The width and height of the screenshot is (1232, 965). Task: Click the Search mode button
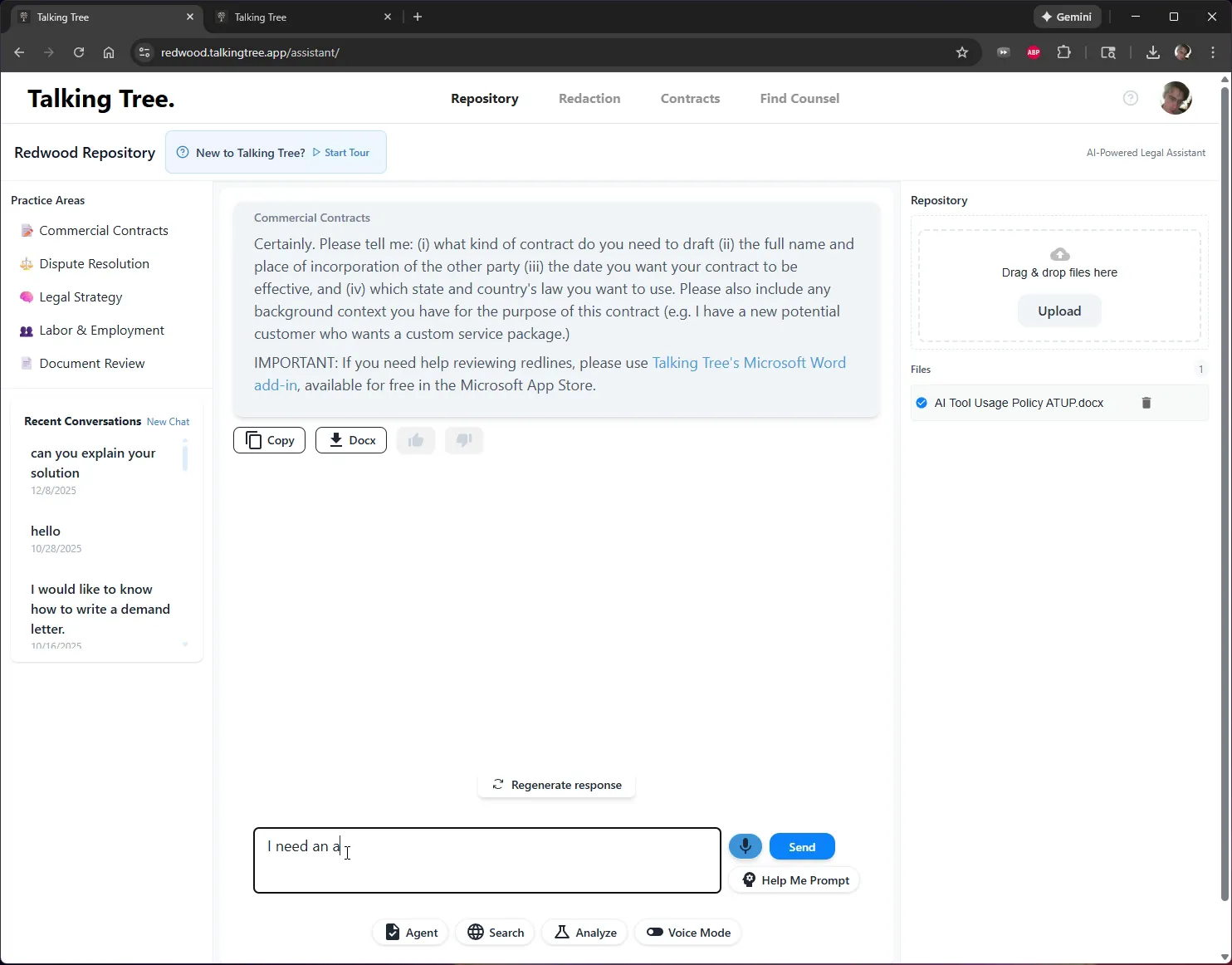(x=496, y=933)
